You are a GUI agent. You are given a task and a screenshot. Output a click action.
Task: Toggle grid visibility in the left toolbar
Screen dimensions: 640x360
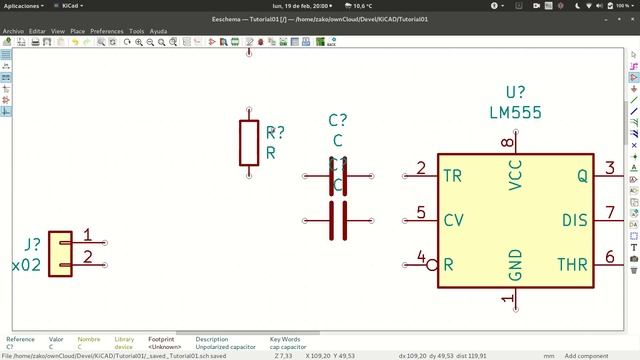point(6,55)
